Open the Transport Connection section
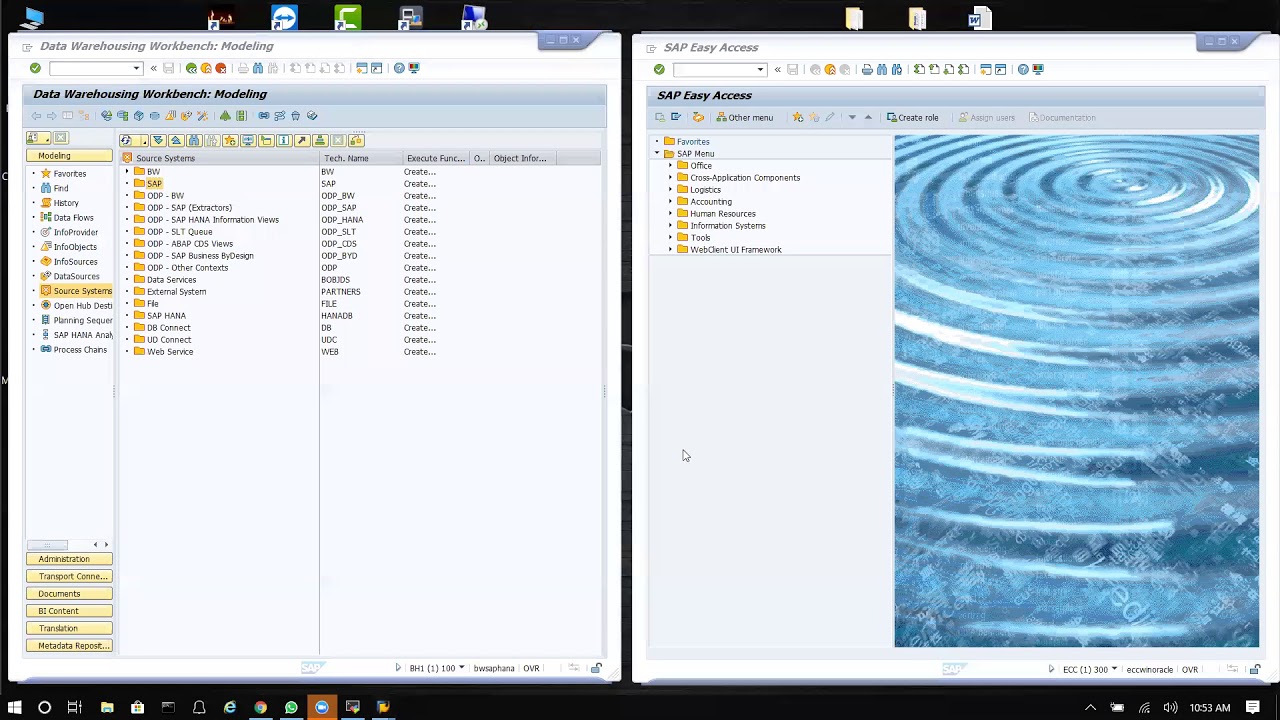The image size is (1280, 720). [x=69, y=576]
